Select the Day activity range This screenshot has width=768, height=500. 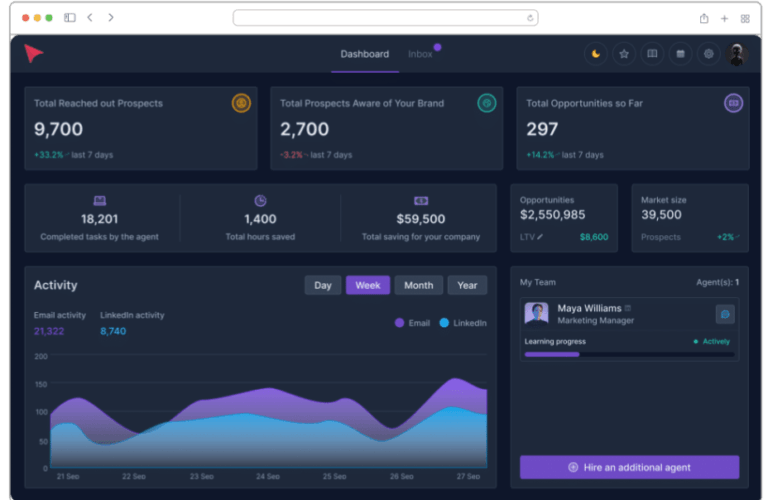coord(322,285)
